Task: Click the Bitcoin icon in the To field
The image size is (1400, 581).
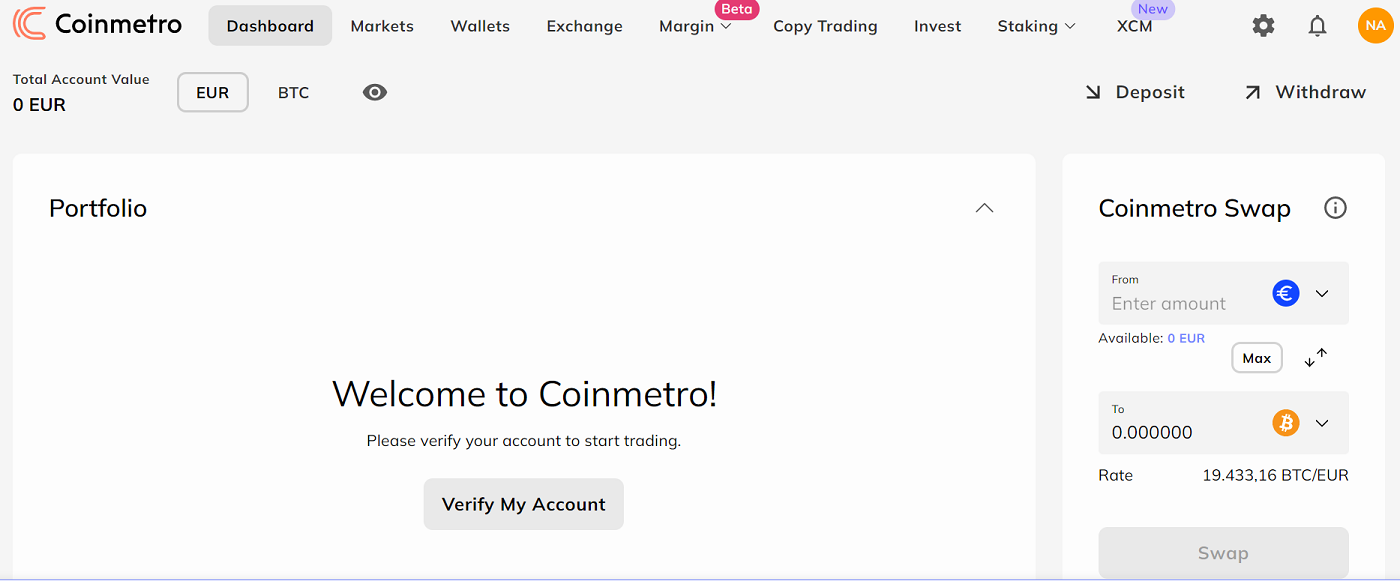Action: click(1285, 423)
